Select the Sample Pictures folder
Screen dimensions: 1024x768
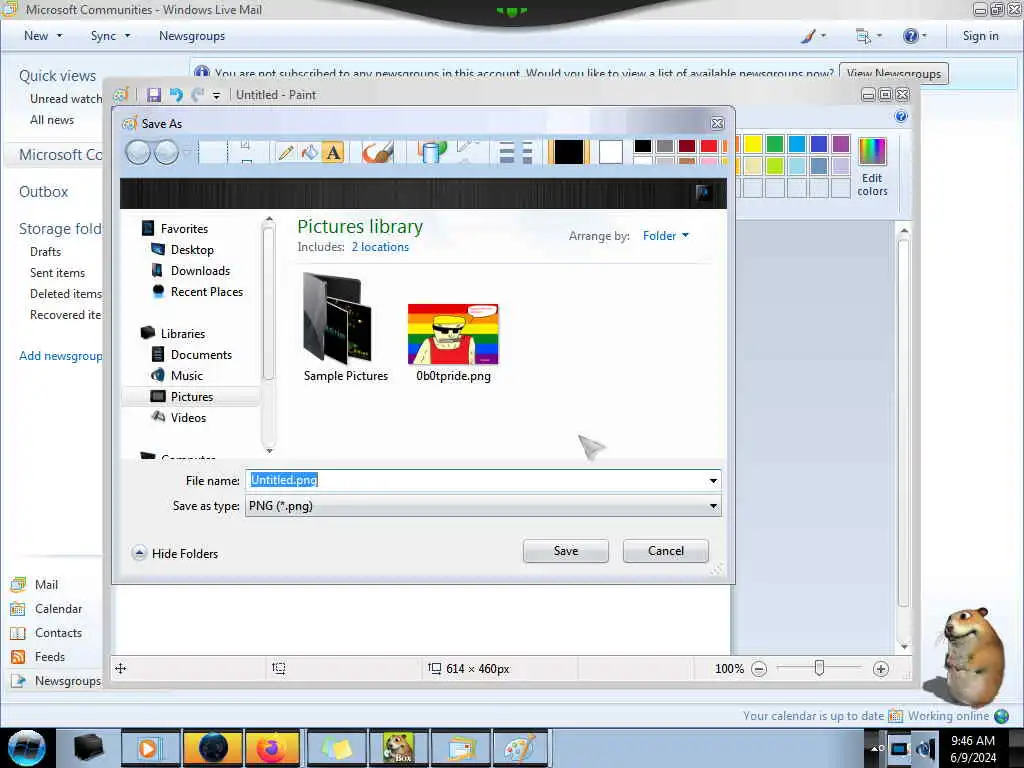(x=345, y=327)
